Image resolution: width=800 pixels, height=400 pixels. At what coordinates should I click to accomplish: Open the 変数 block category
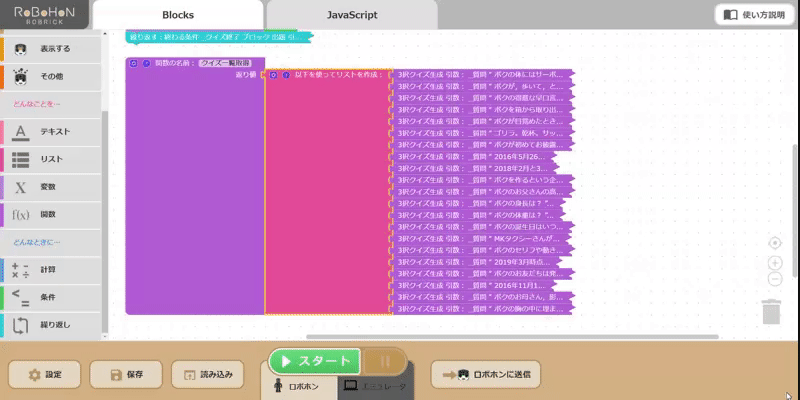tap(51, 187)
